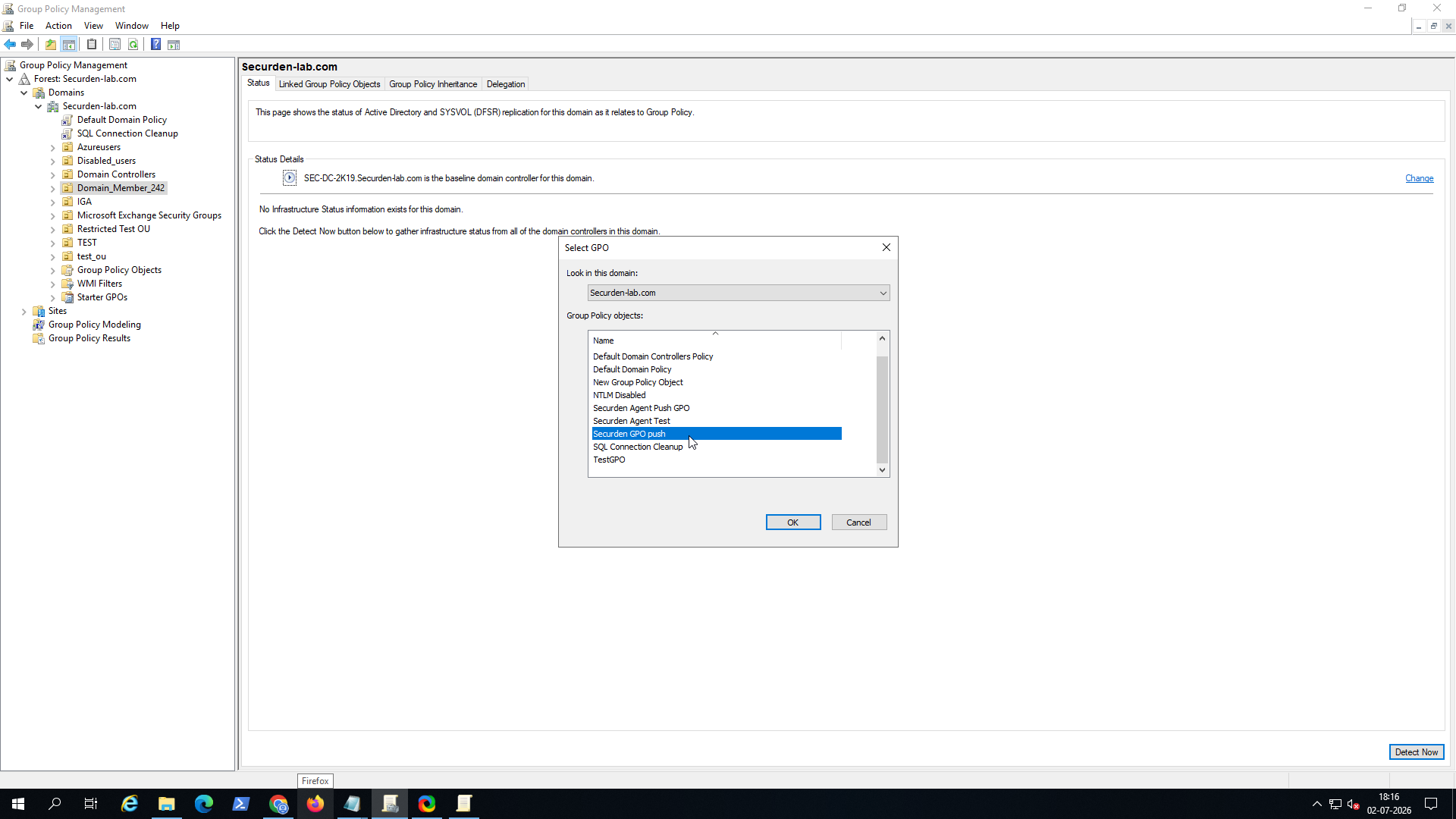1456x819 pixels.
Task: Select 'NTLM Disabled' in the GPO list
Action: (620, 395)
